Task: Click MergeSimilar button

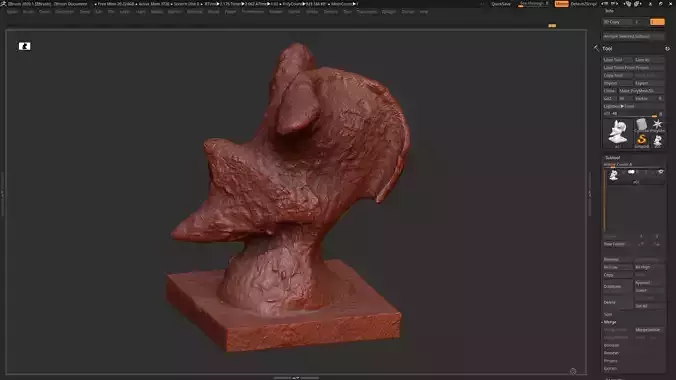Action: (649, 330)
